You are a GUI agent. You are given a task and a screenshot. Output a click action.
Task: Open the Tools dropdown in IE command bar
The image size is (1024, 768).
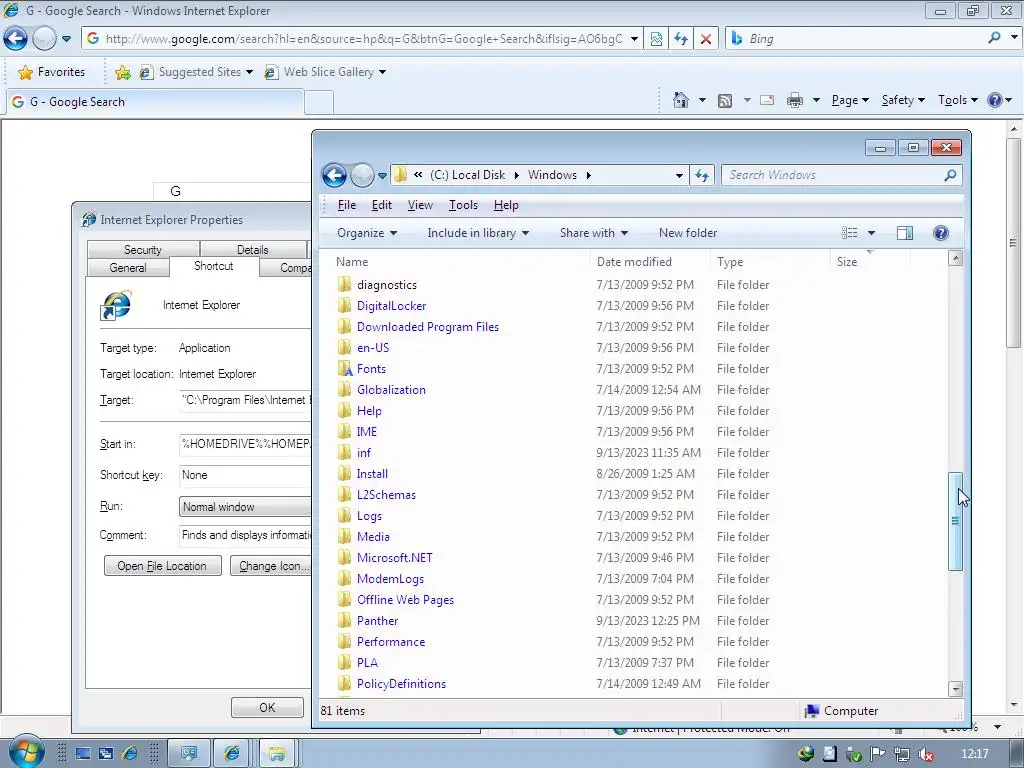point(957,100)
